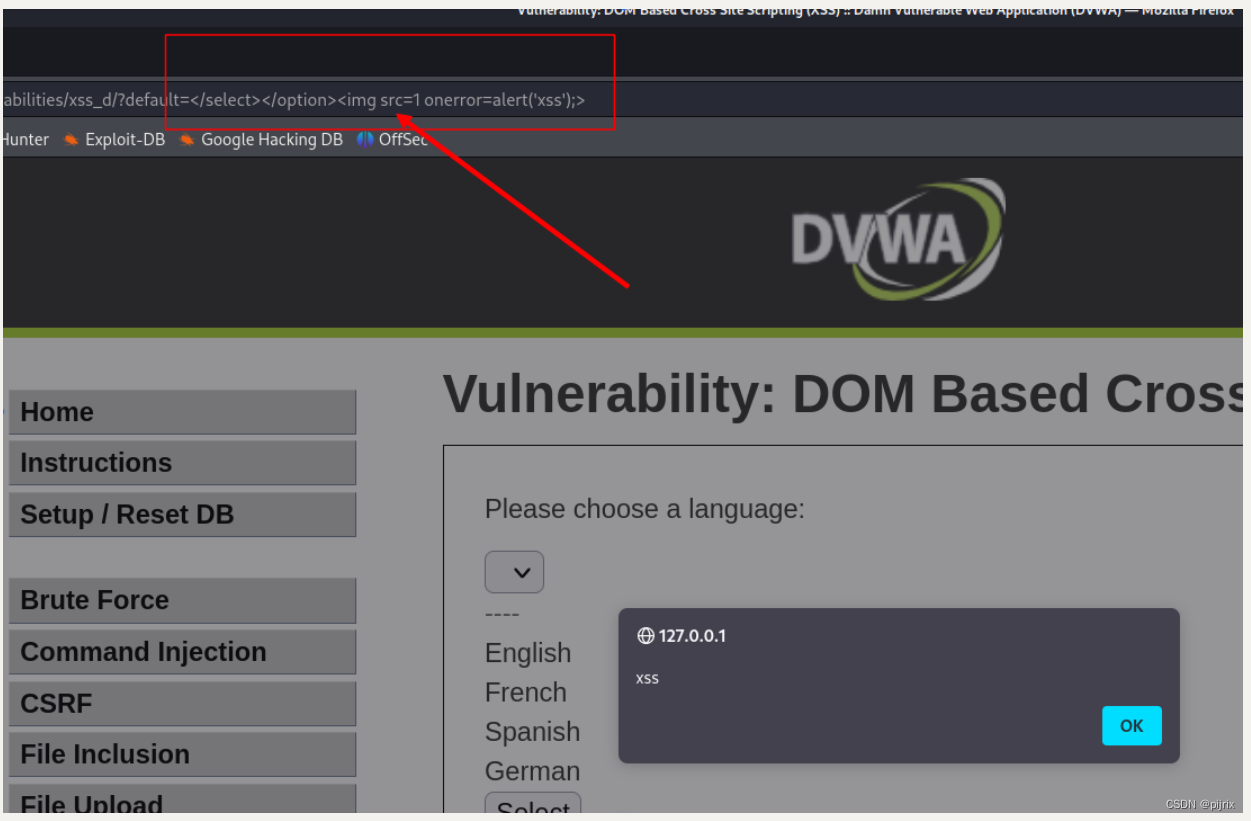Click the 'Please choose a language:' text
Viewport: 1251px width, 821px height.
coord(645,509)
